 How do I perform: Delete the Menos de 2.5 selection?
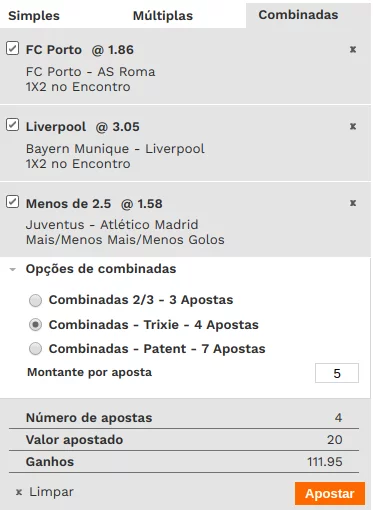point(353,203)
